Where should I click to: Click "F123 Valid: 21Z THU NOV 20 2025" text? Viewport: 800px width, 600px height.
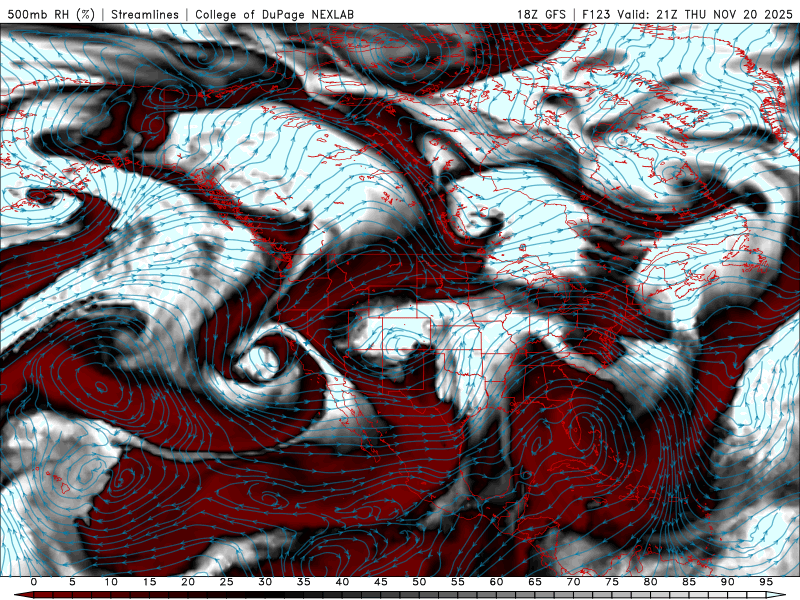pyautogui.click(x=688, y=14)
